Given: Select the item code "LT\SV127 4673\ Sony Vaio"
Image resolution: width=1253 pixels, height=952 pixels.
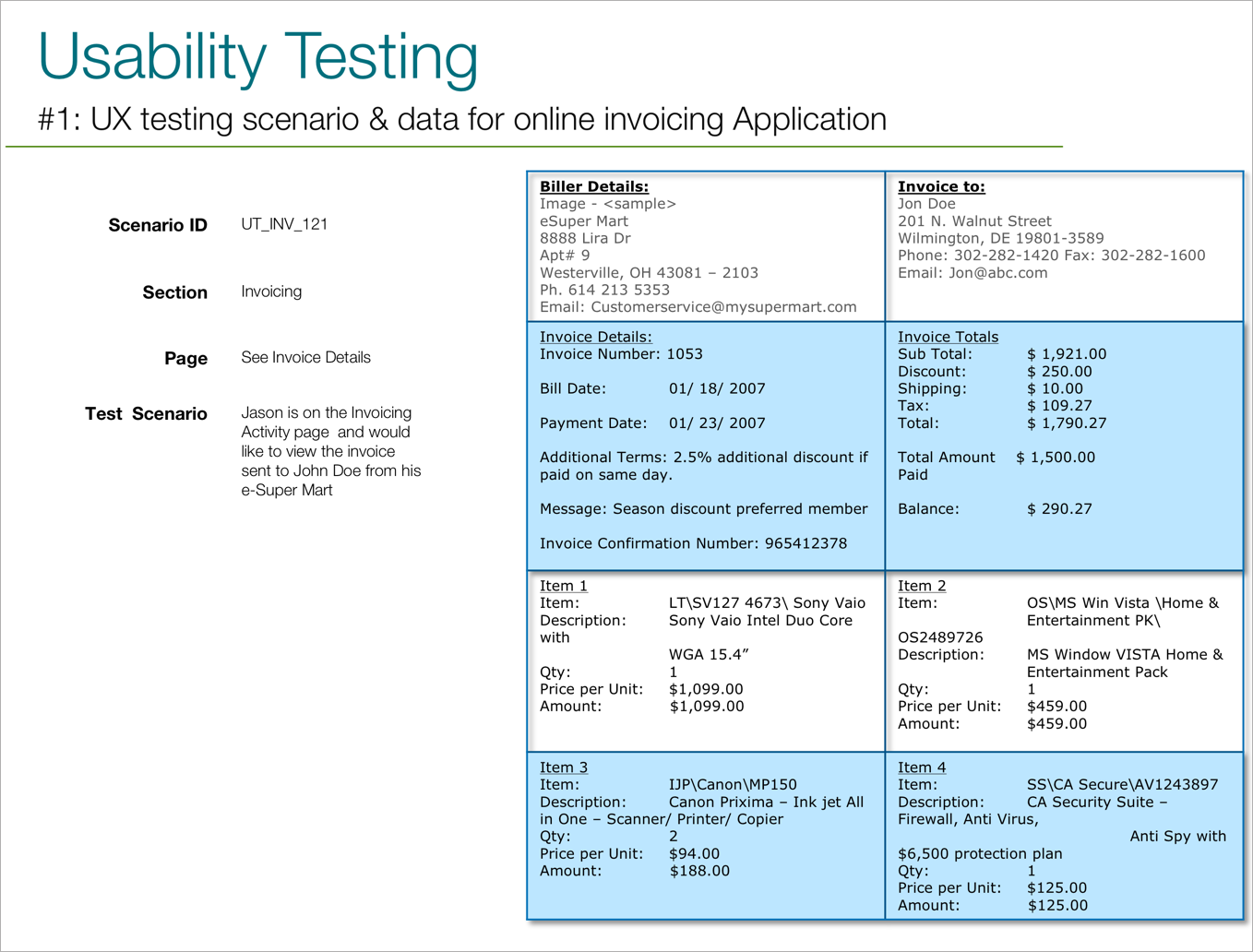Looking at the screenshot, I should point(767,603).
